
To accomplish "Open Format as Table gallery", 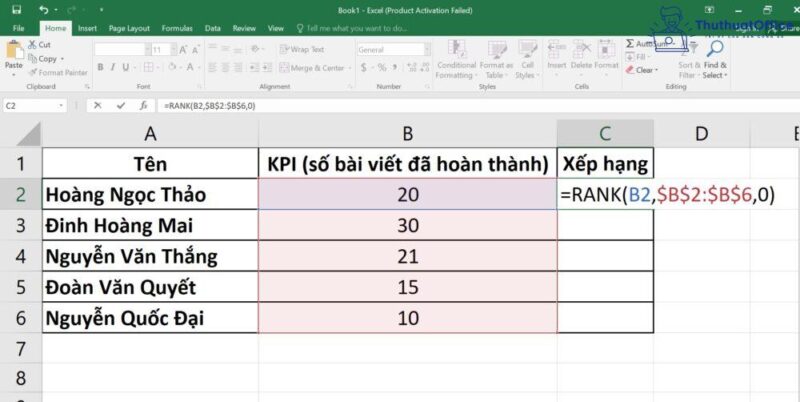I will point(496,59).
